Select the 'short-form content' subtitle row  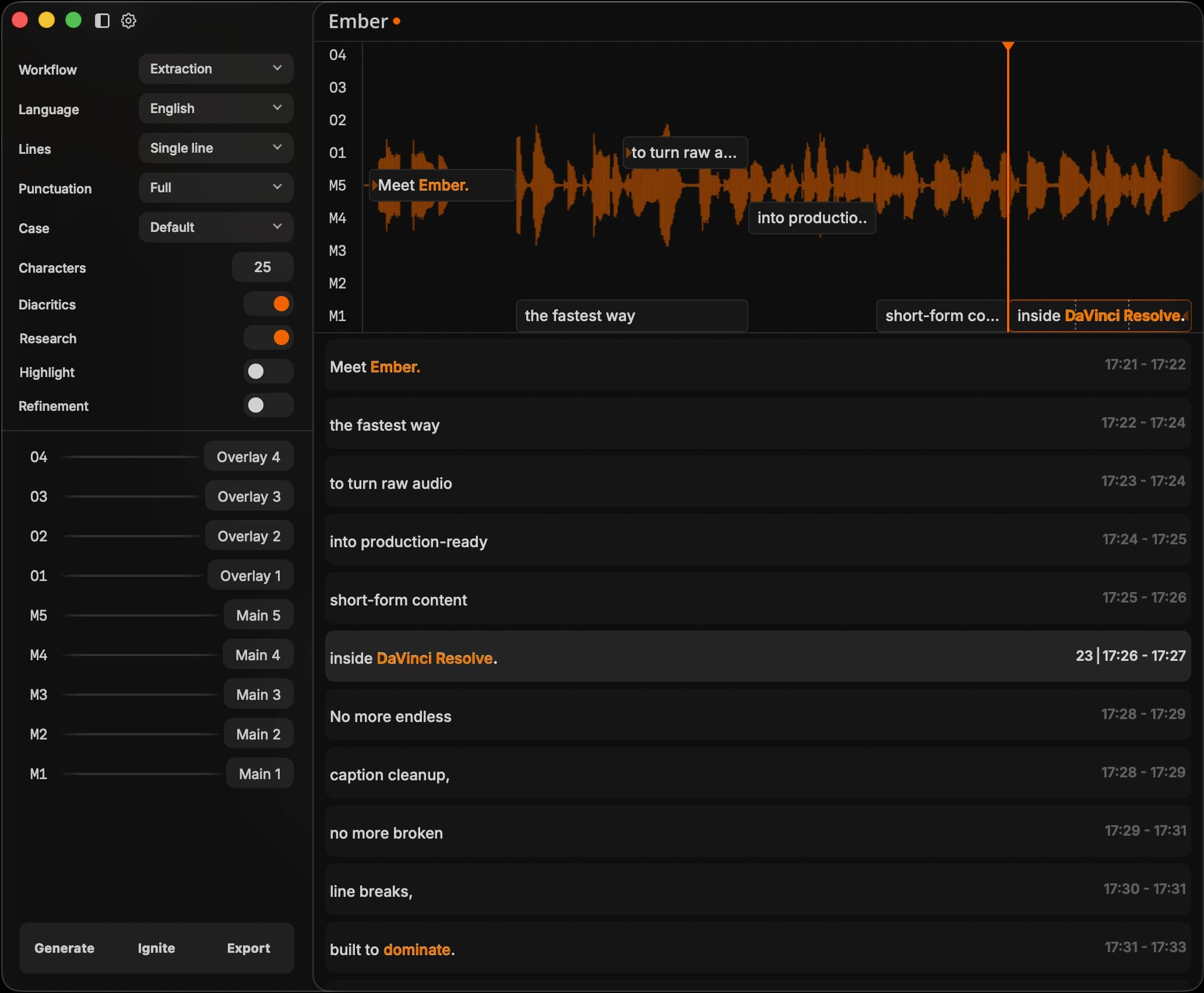(758, 598)
